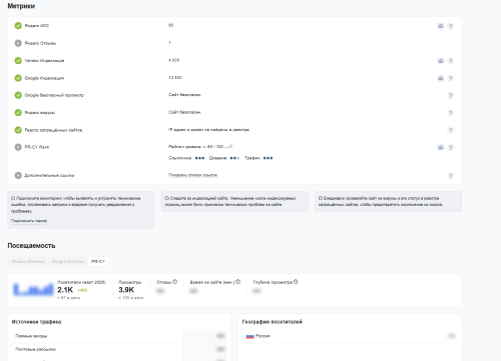Click the PR-CY Rank label

pos(37,147)
